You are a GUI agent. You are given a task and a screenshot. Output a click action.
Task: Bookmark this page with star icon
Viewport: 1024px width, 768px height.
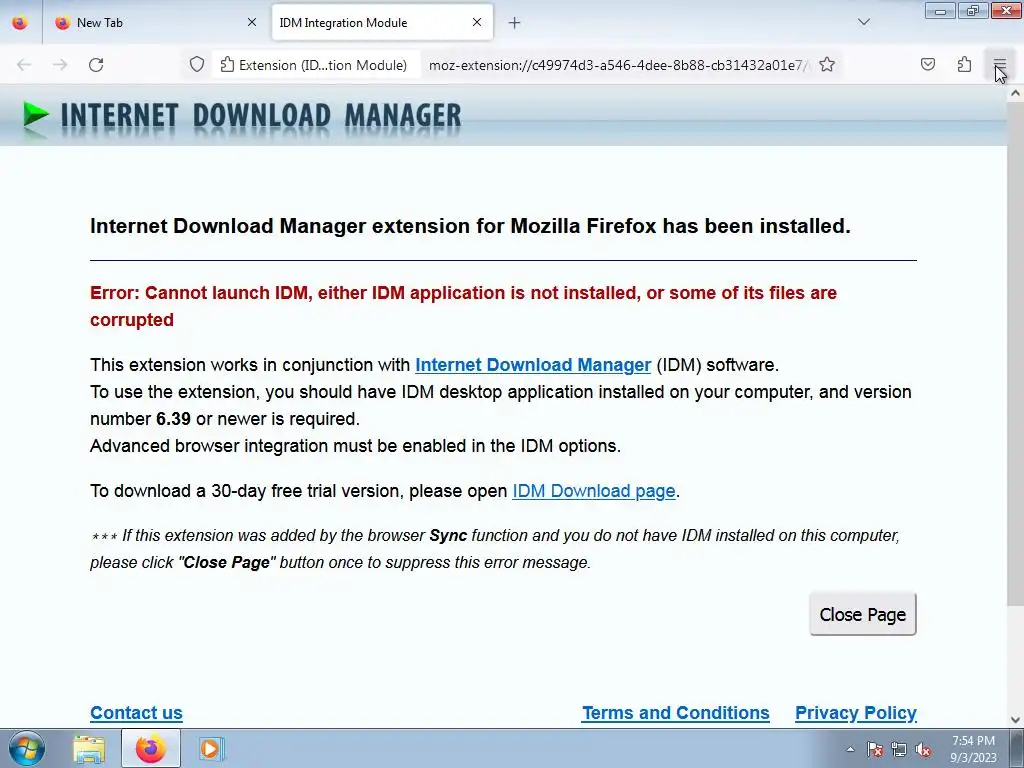[x=827, y=65]
